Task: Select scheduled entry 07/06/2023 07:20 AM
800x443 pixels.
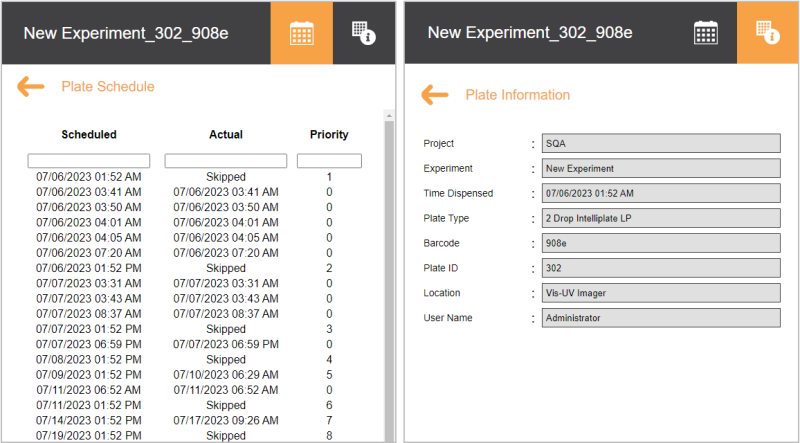Action: [x=89, y=253]
